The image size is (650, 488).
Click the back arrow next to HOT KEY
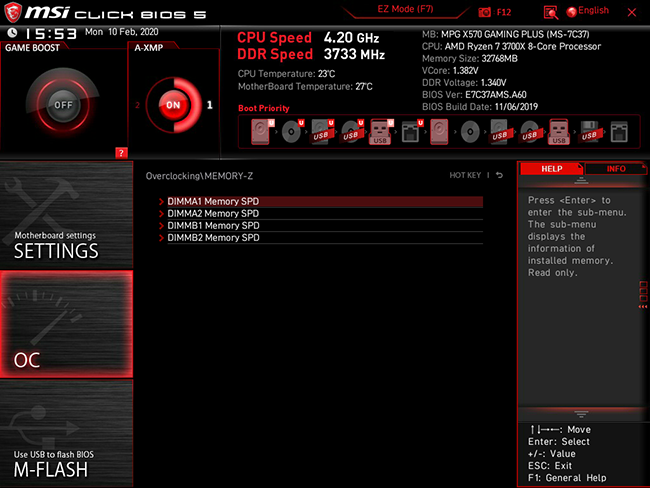pyautogui.click(x=500, y=175)
